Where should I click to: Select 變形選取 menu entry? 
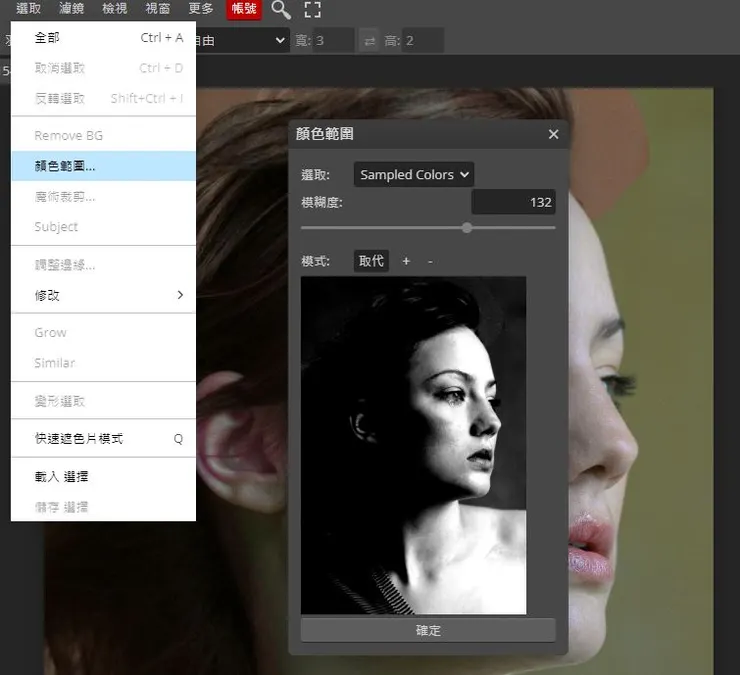click(x=103, y=401)
